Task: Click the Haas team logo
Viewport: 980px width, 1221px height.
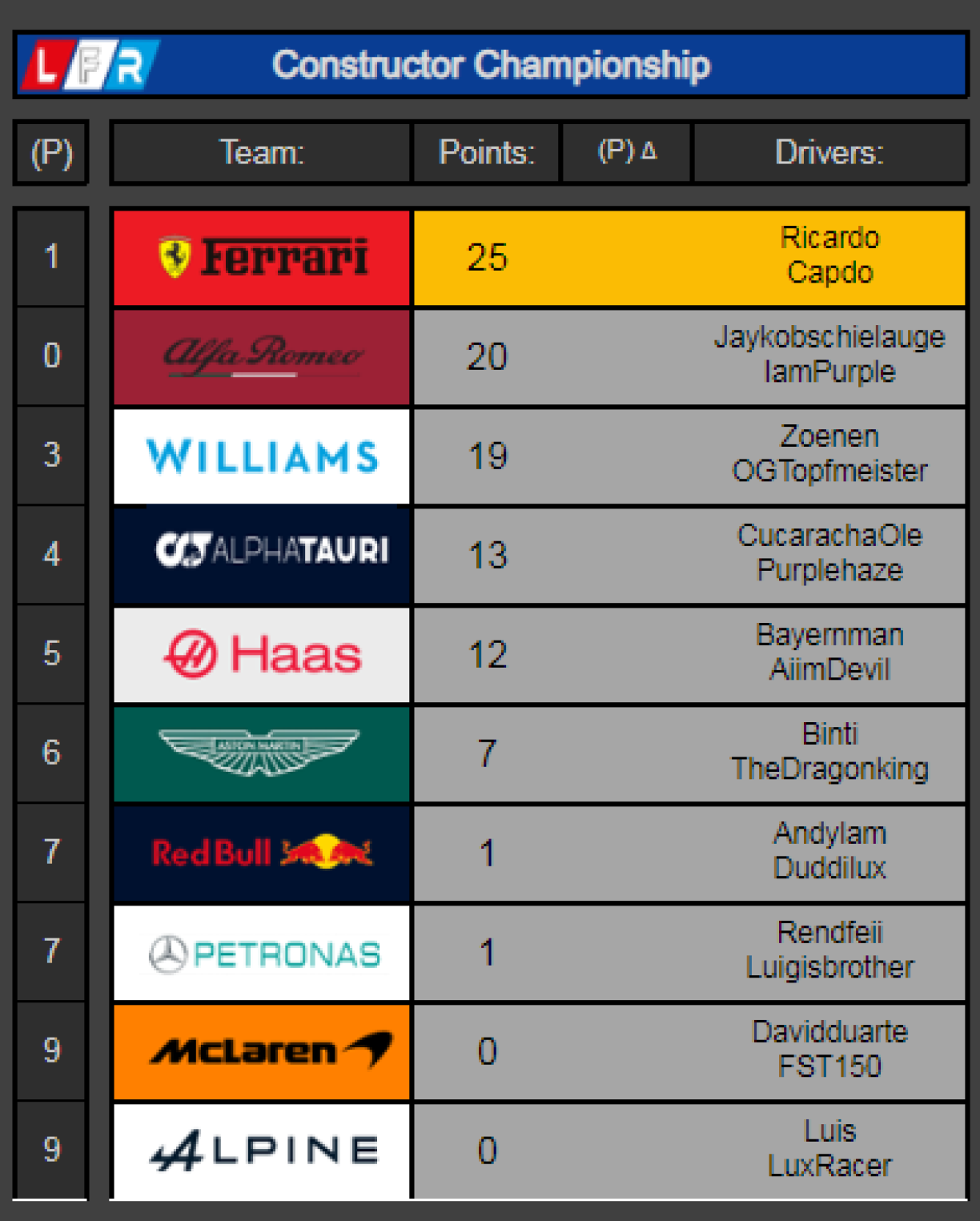Action: pos(262,654)
